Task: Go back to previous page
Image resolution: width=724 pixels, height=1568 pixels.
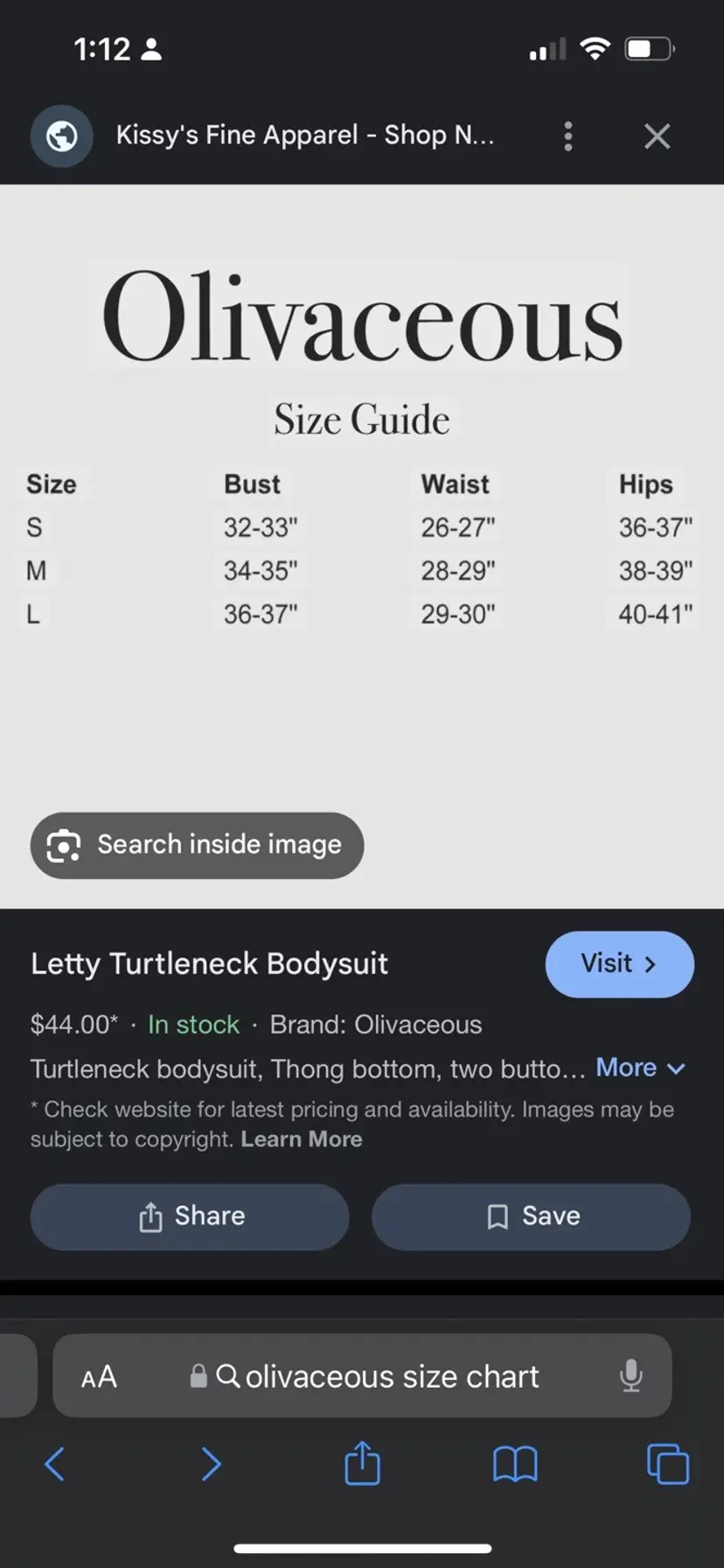Action: coord(54,1464)
